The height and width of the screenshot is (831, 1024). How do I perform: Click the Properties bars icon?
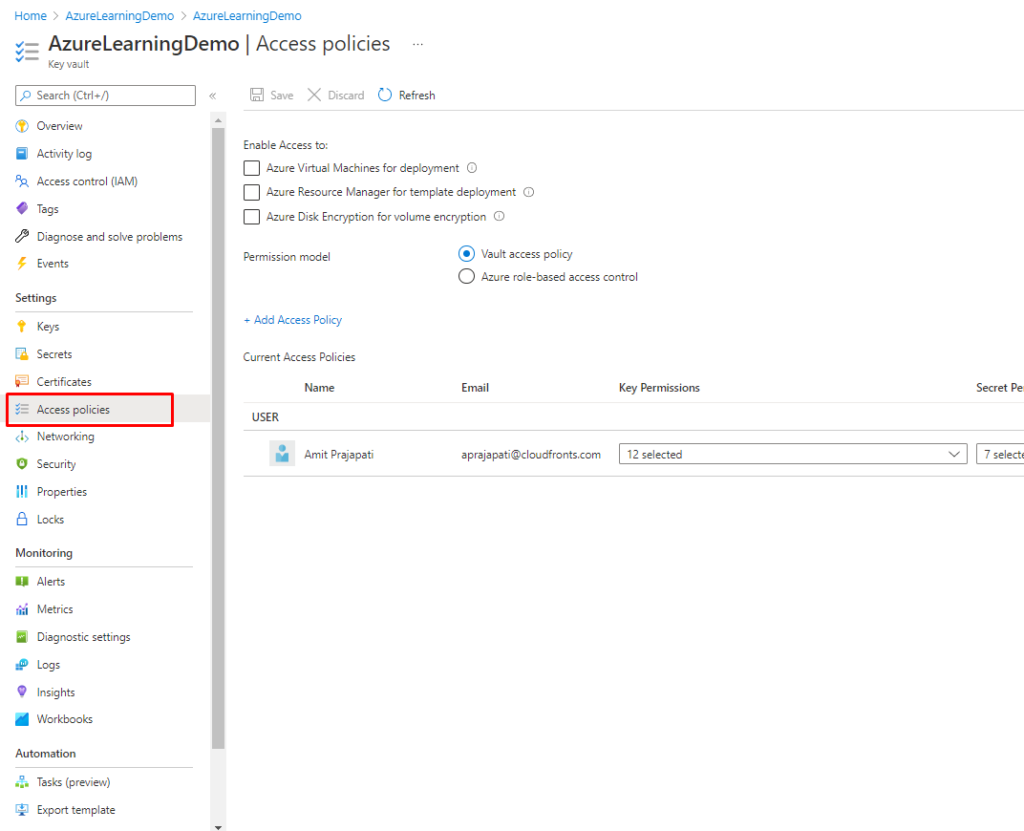pyautogui.click(x=22, y=491)
